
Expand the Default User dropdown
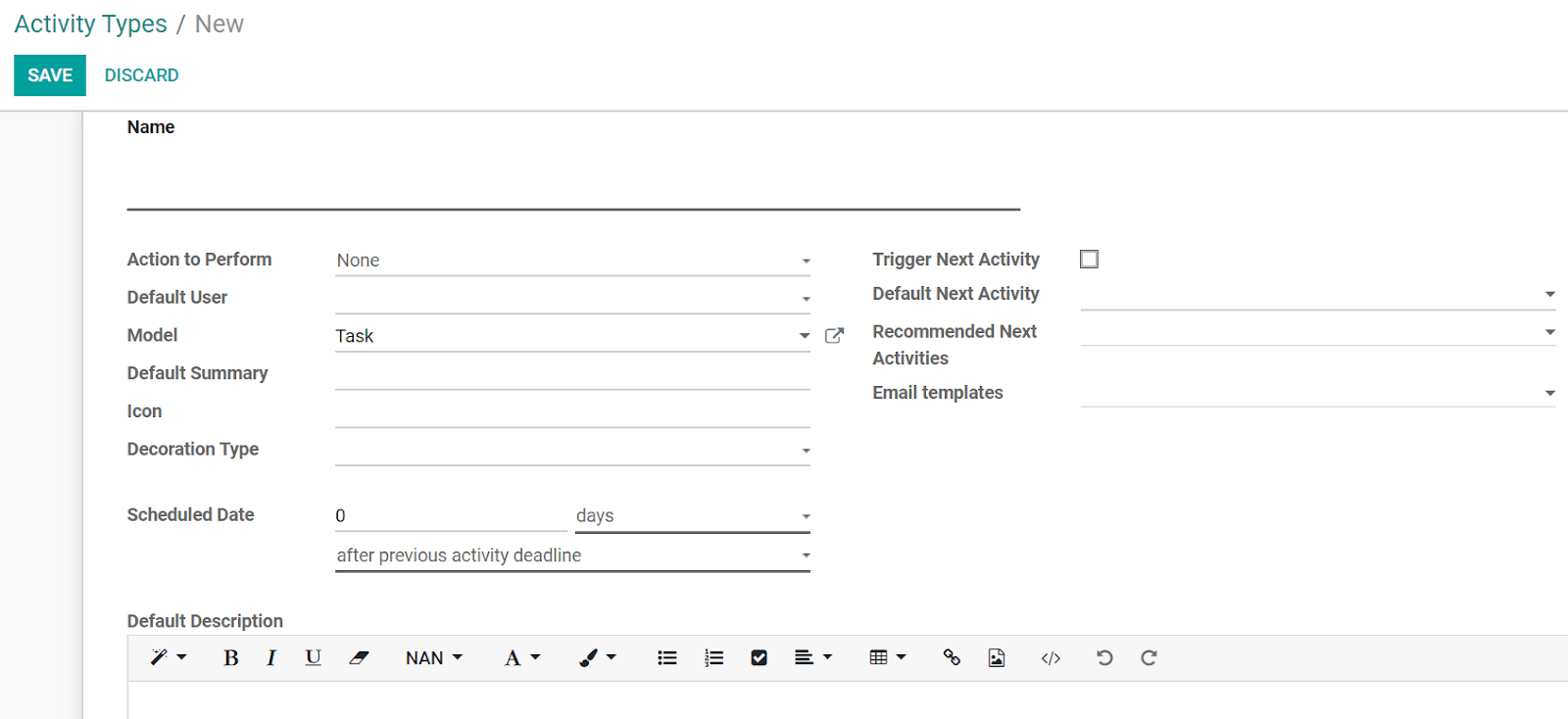point(572,298)
